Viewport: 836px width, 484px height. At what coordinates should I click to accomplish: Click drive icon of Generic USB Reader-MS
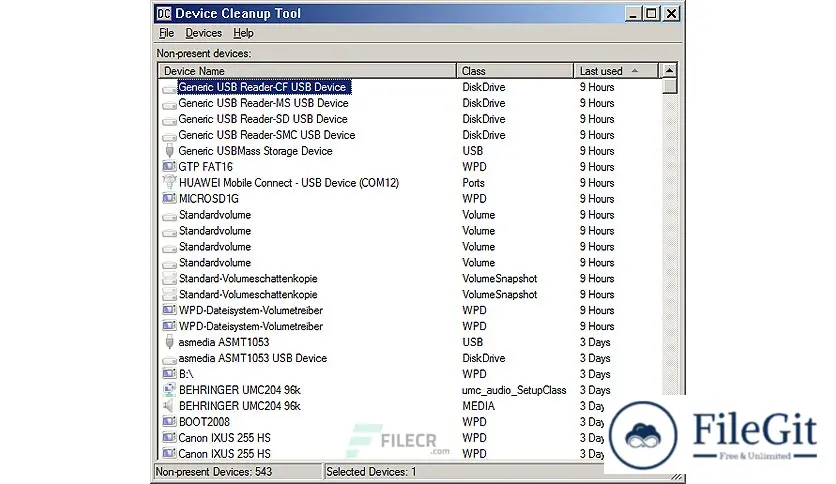[169, 104]
